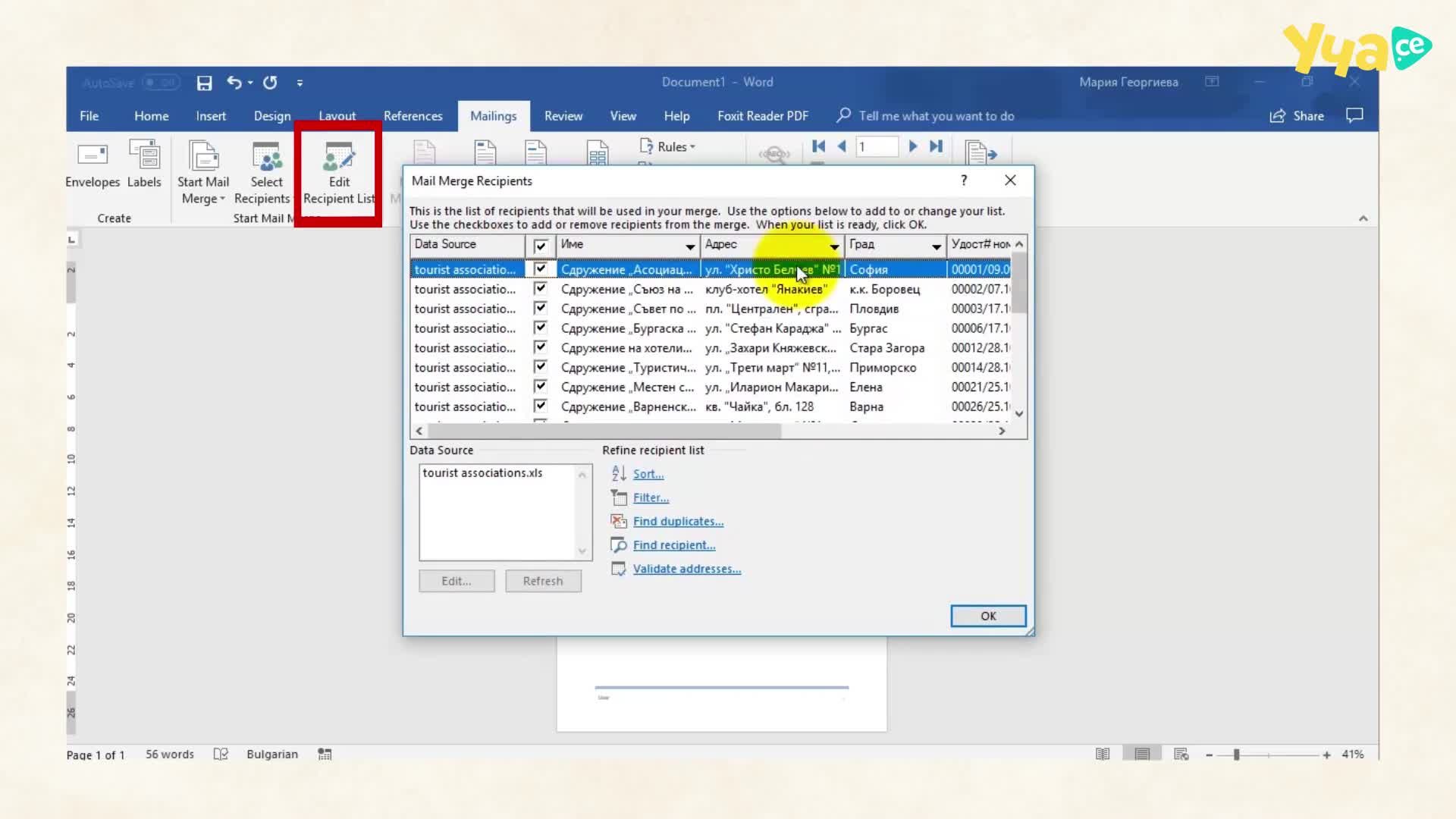Click Edit Recipient List in ribbon

pos(339,174)
